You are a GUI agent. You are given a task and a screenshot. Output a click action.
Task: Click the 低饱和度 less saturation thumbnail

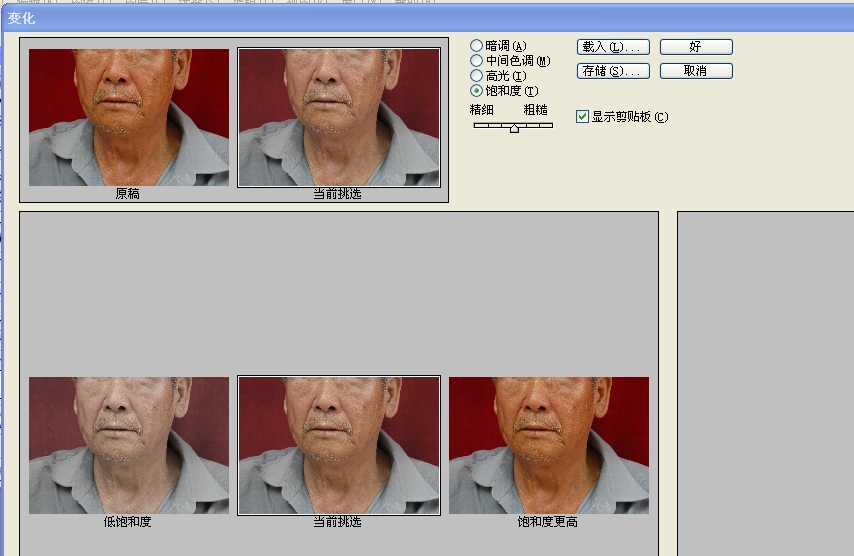[129, 445]
